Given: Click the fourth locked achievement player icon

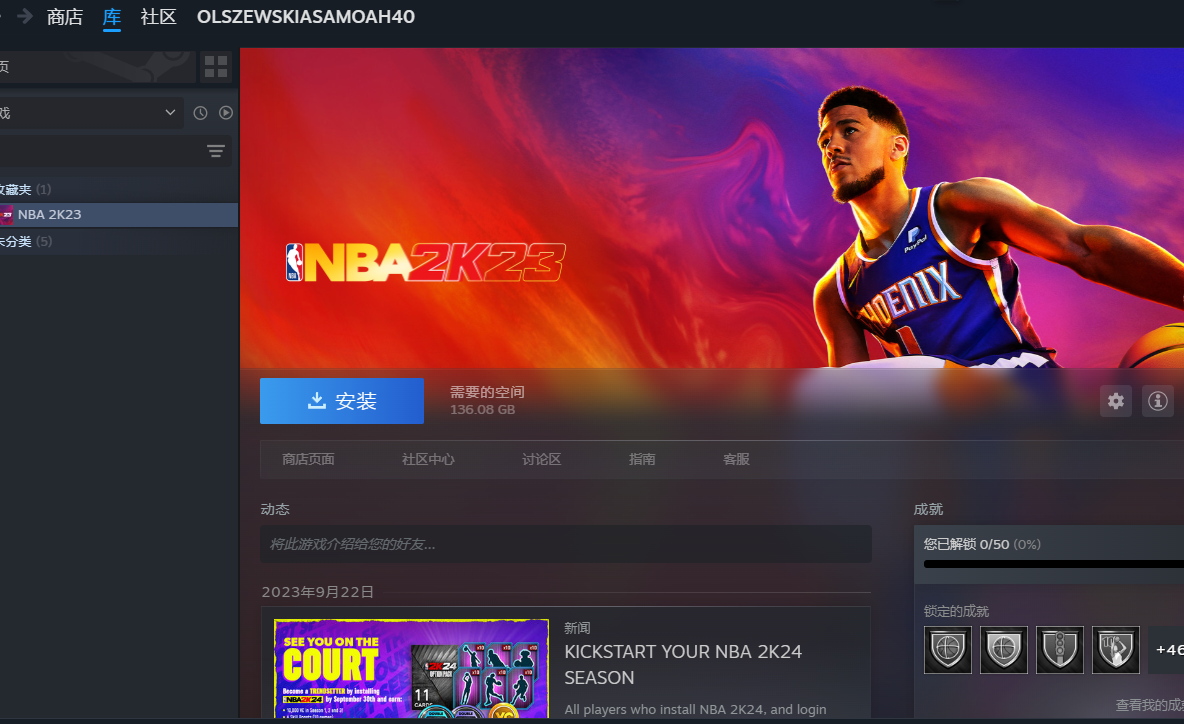Looking at the screenshot, I should point(1115,650).
